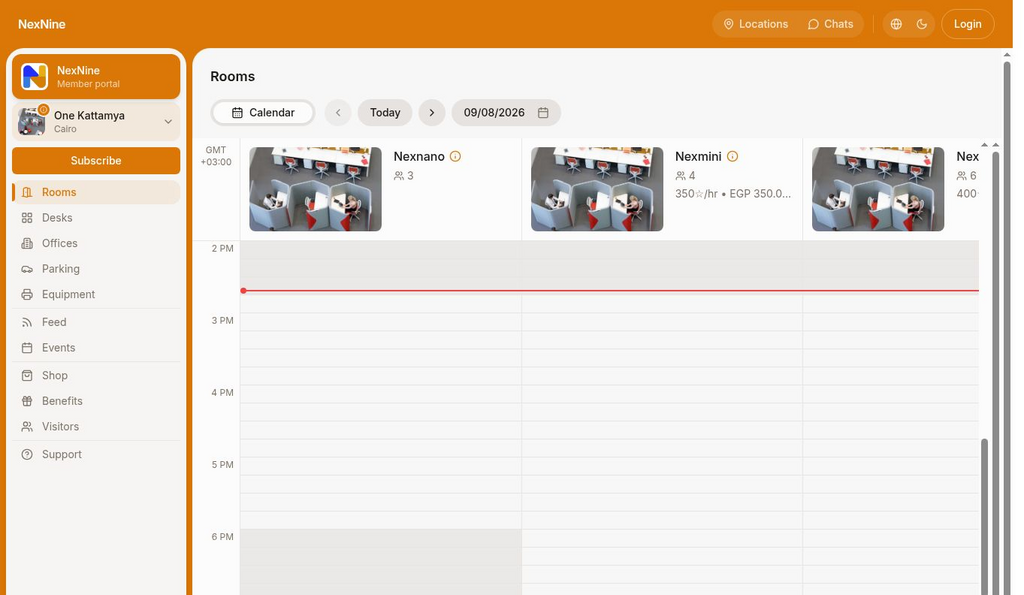Click the Events calendar icon in the sidebar
This screenshot has height=595, width=1024.
(27, 347)
